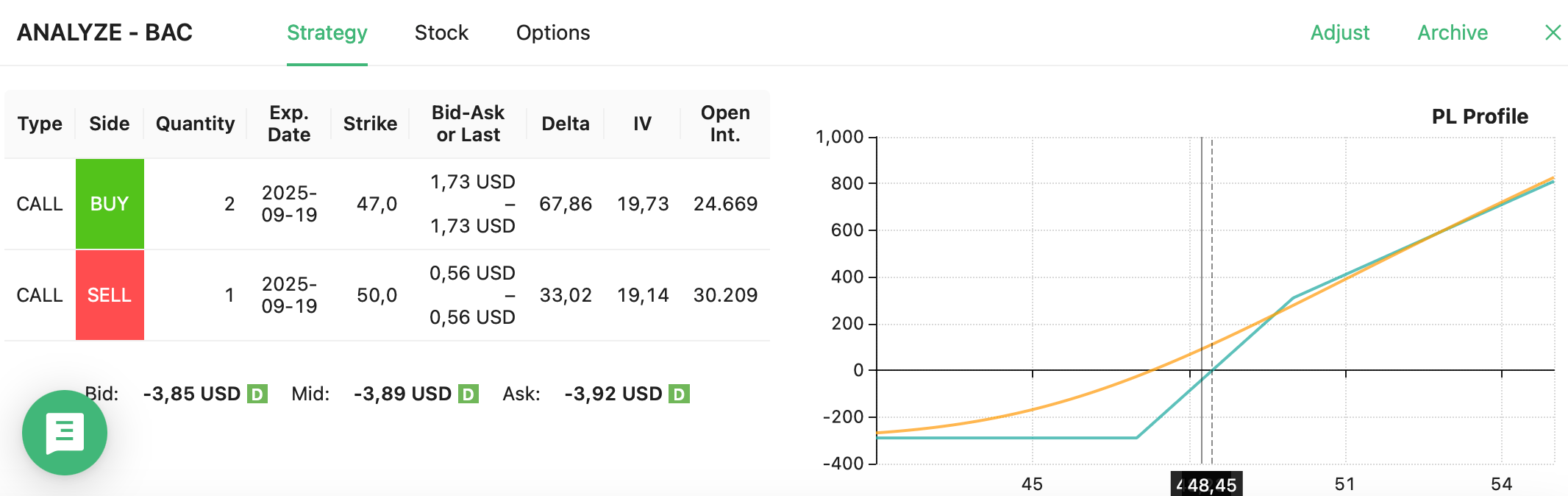Viewport: 1568px width, 496px height.
Task: Open the expiration date selector for the BUY leg
Action: (x=290, y=204)
